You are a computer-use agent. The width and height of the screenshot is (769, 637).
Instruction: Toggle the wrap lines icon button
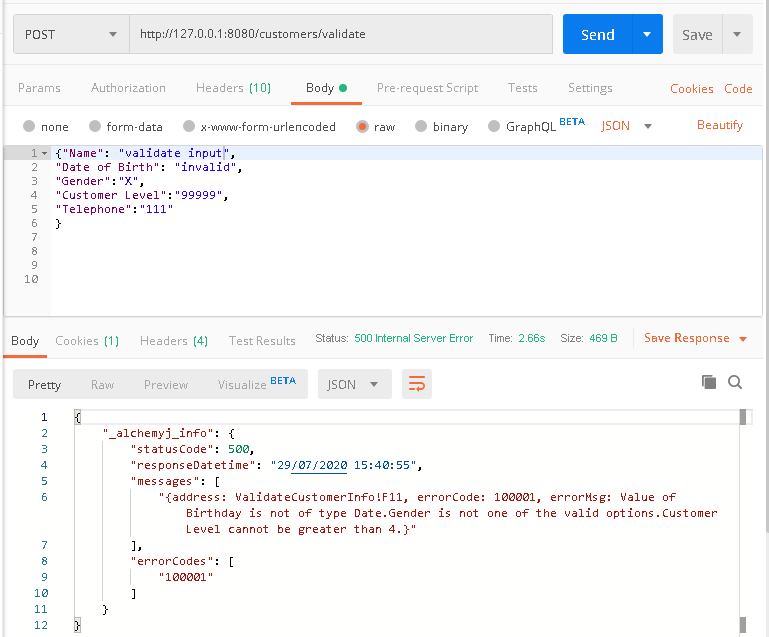pyautogui.click(x=416, y=384)
